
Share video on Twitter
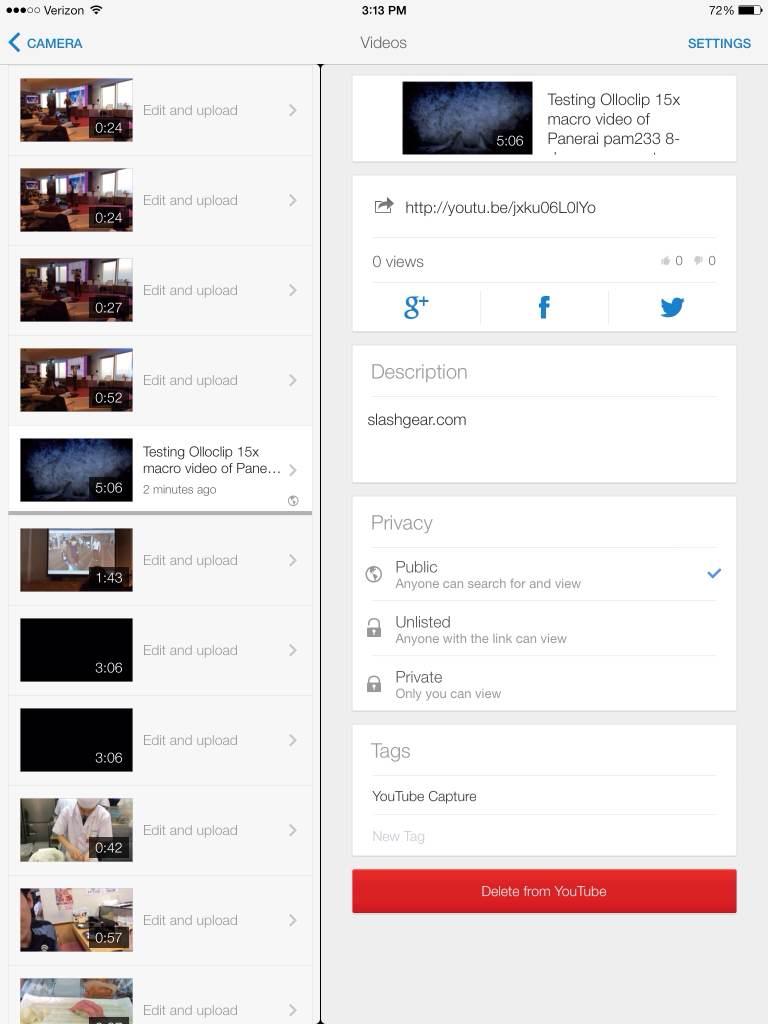(x=672, y=308)
